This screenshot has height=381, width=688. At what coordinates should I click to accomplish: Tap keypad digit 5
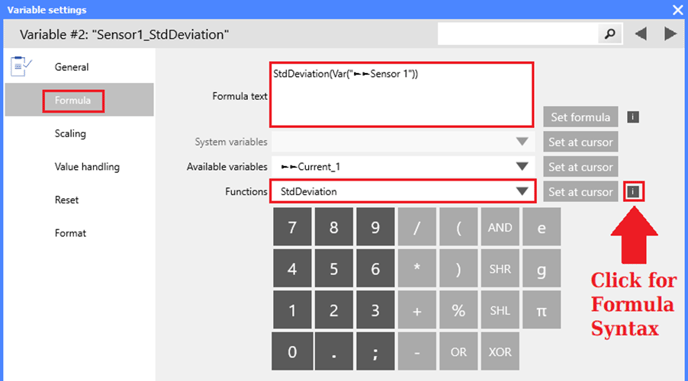point(334,269)
